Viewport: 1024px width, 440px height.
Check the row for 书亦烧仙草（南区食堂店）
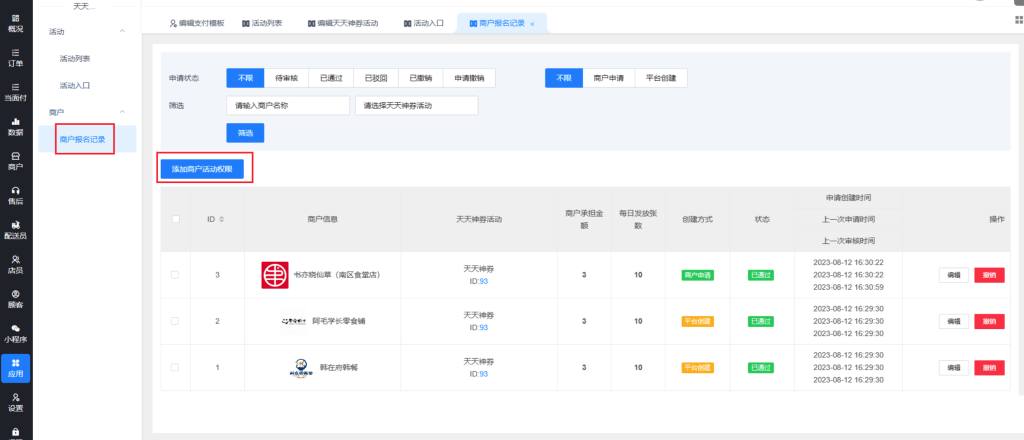tap(175, 275)
